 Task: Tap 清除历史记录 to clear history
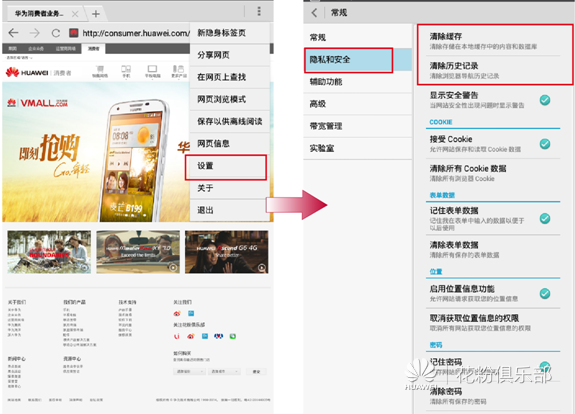(493, 70)
